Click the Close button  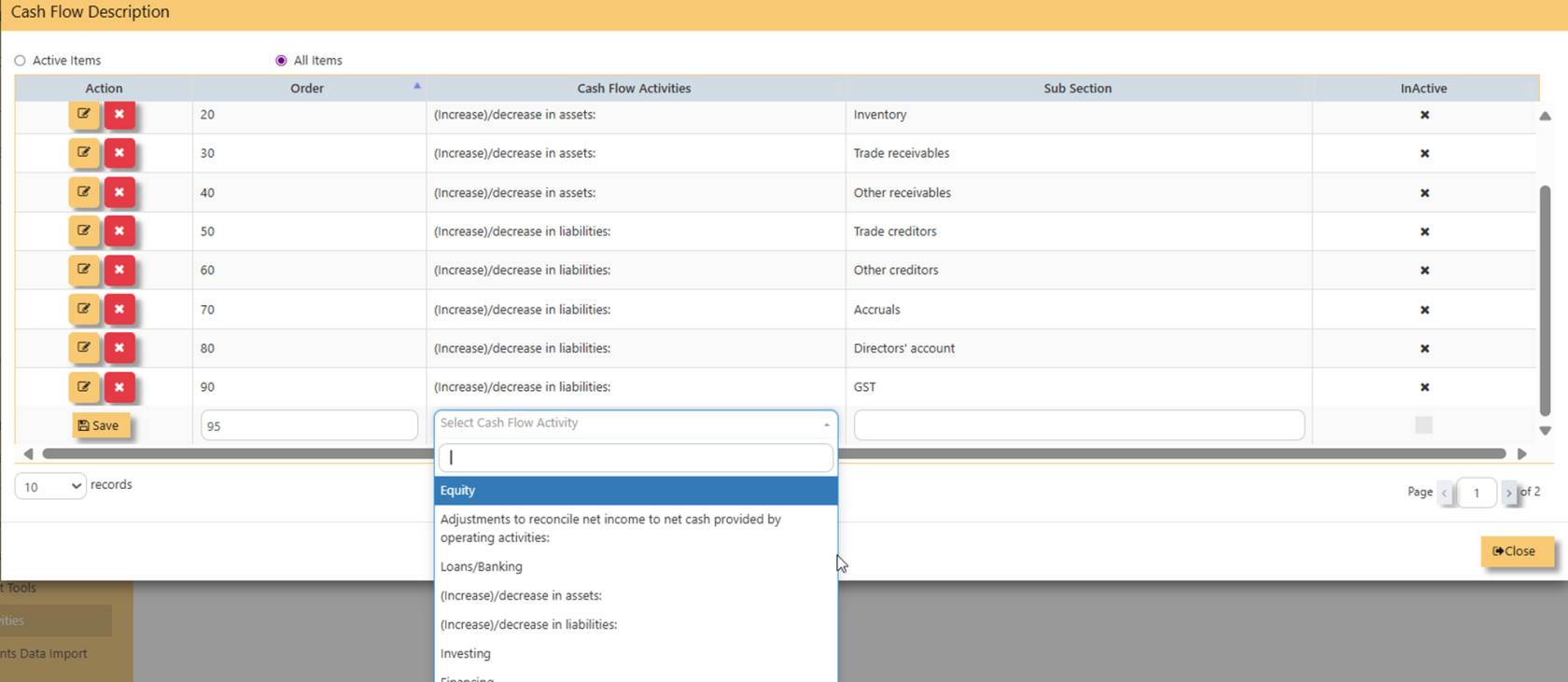(1516, 551)
